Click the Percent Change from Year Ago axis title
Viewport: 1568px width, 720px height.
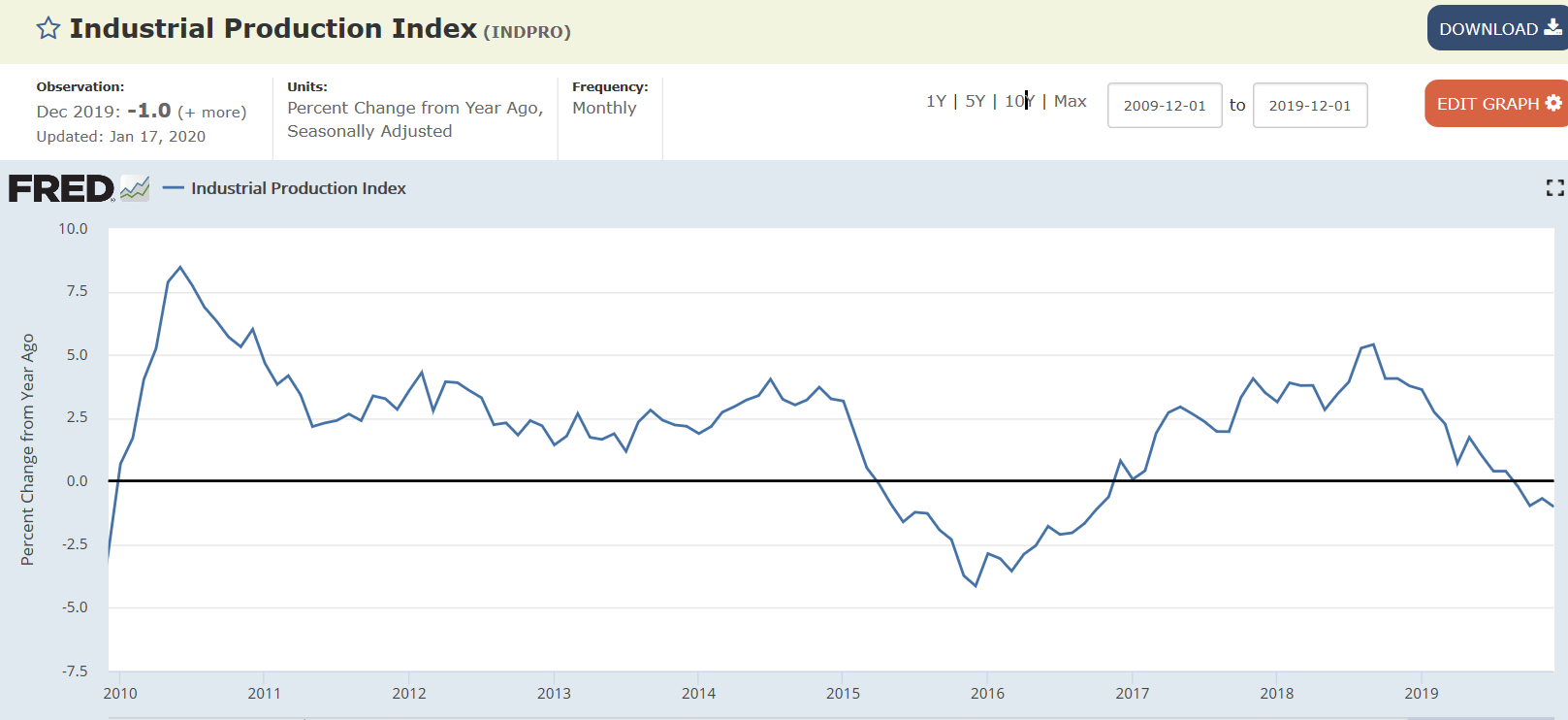[x=27, y=449]
